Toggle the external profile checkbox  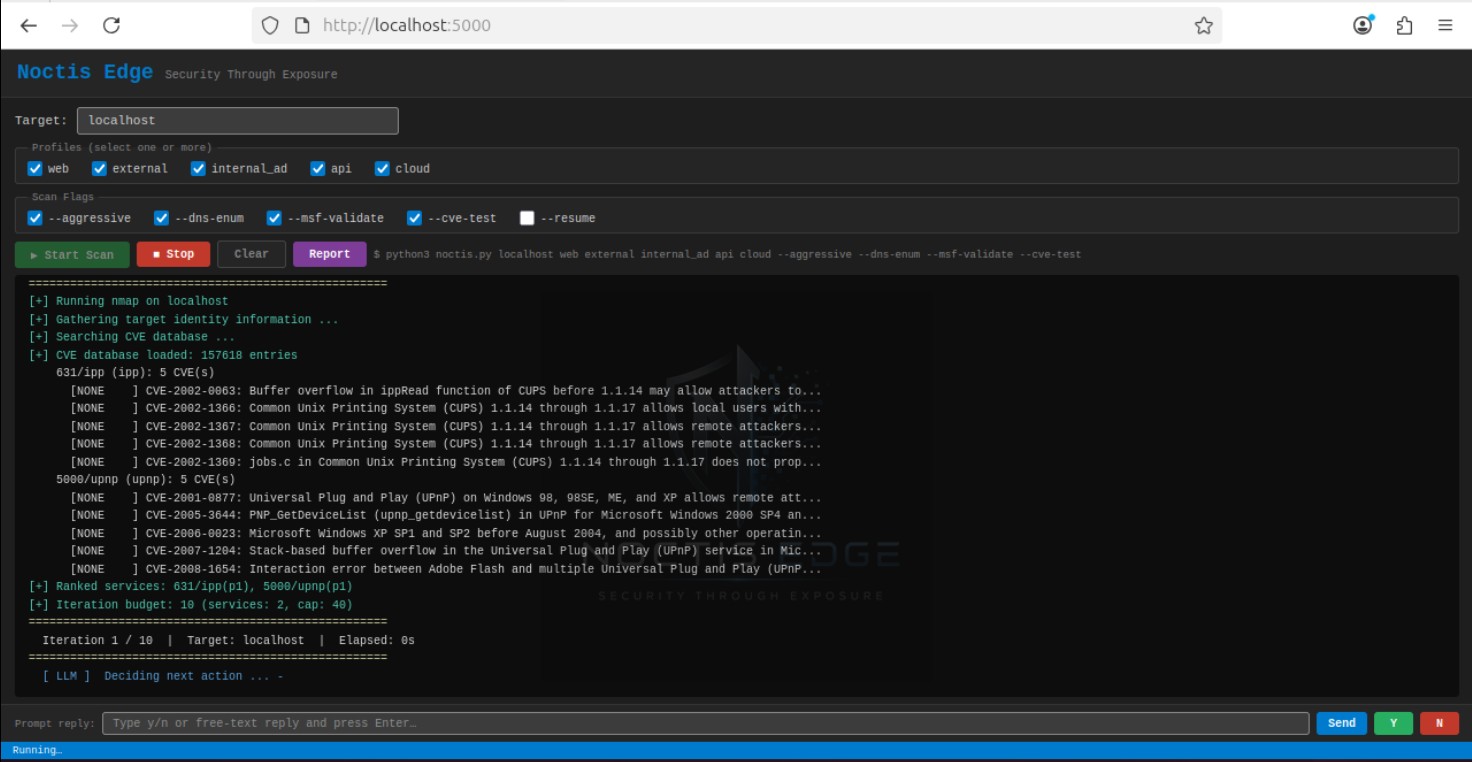tap(99, 168)
